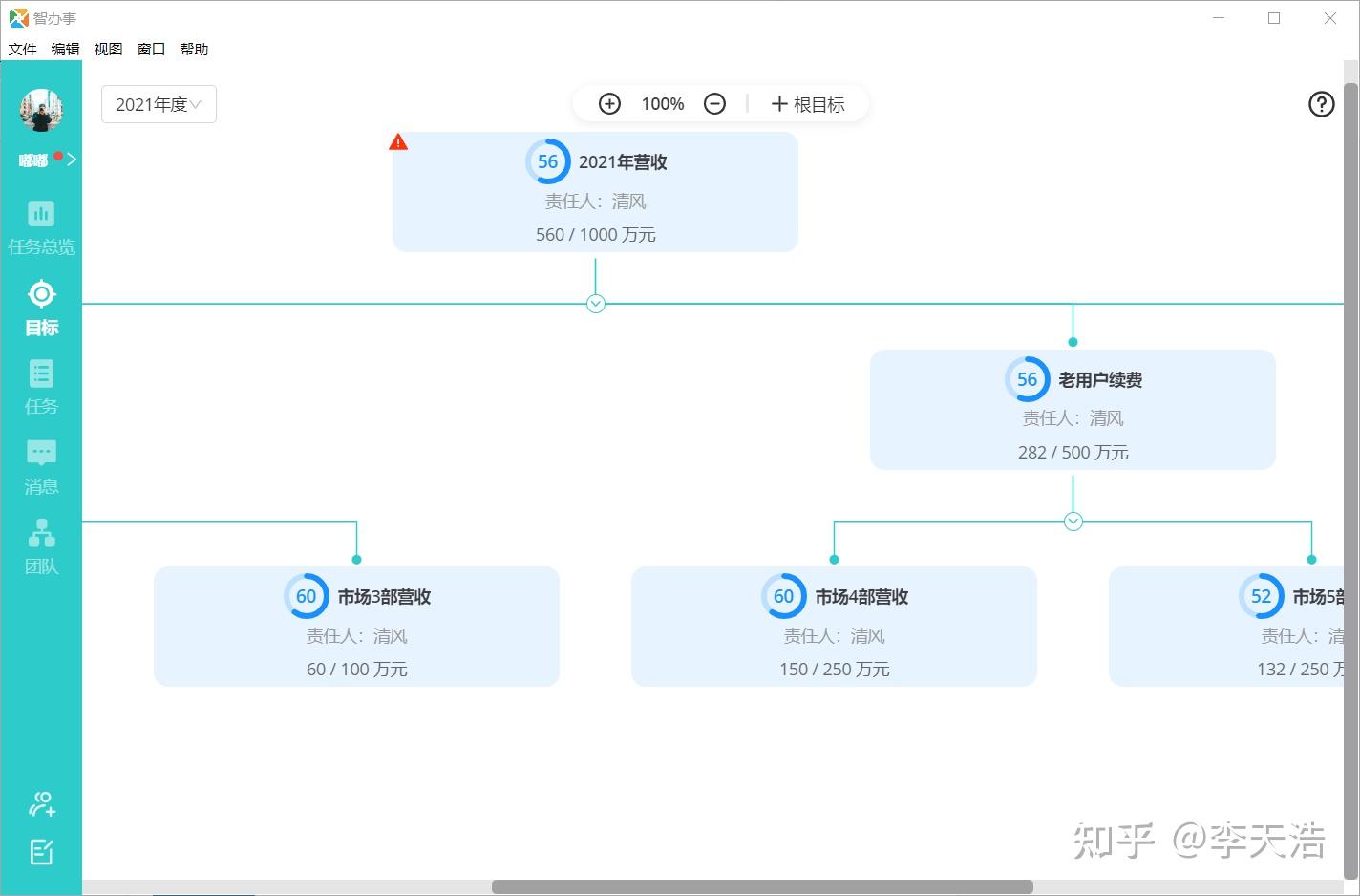The width and height of the screenshot is (1360, 896).
Task: Click the vertical scrollbar thumb
Action: 1350,480
